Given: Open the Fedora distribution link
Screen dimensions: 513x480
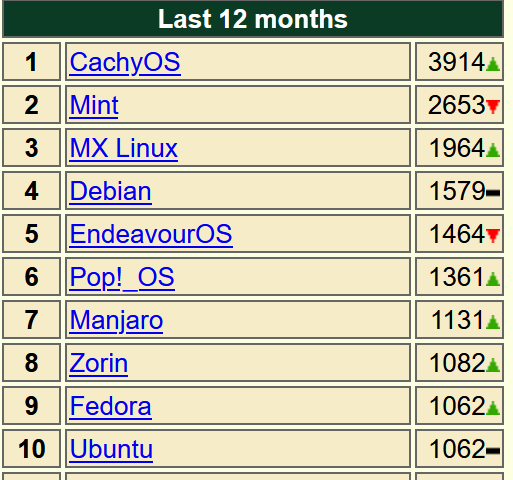Looking at the screenshot, I should click(111, 406).
